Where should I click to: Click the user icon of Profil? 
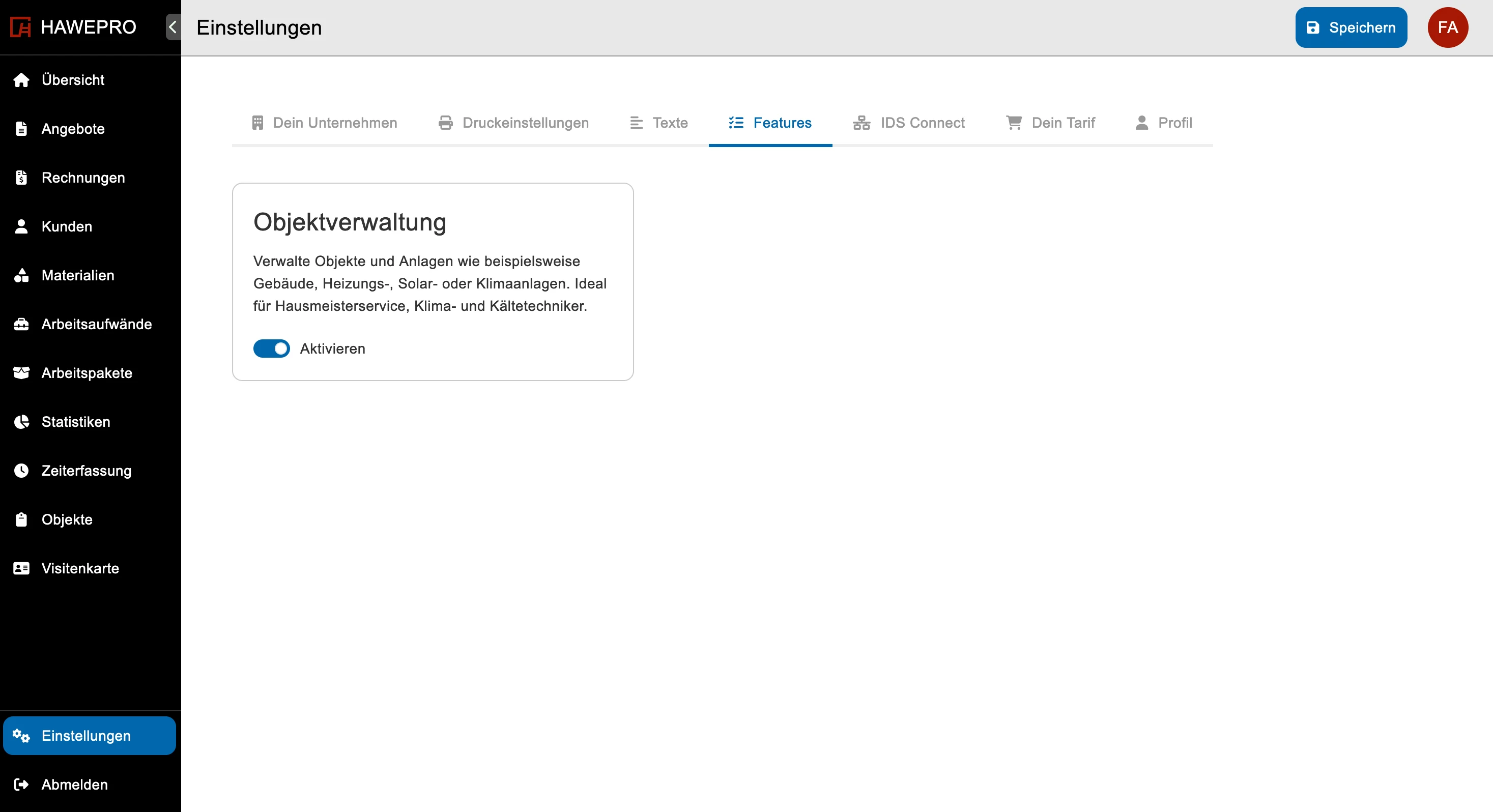(x=1142, y=123)
